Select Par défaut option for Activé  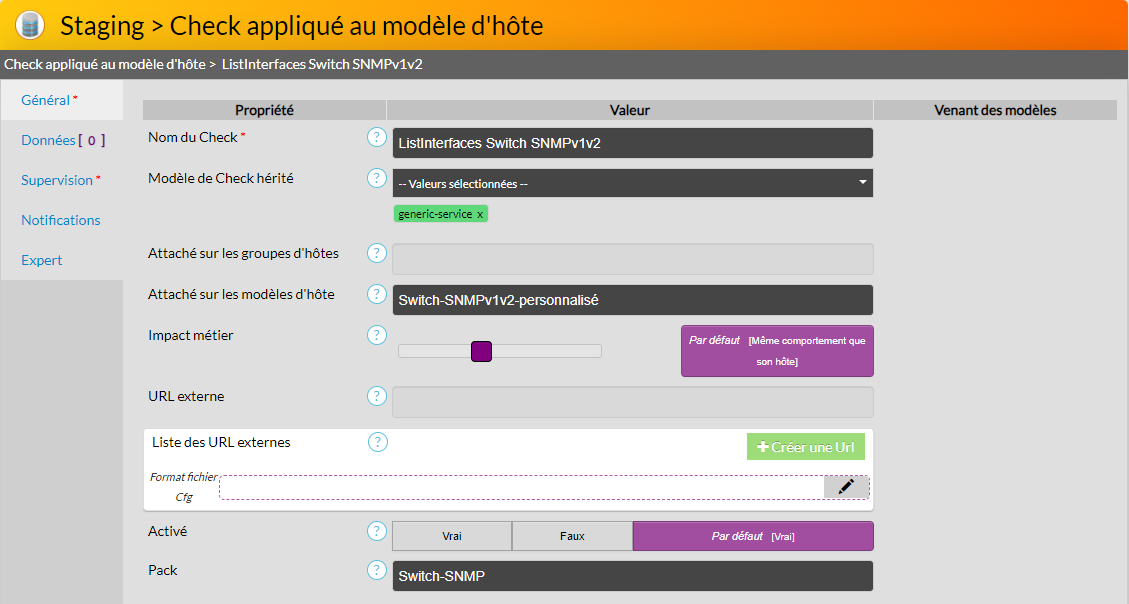click(x=753, y=536)
